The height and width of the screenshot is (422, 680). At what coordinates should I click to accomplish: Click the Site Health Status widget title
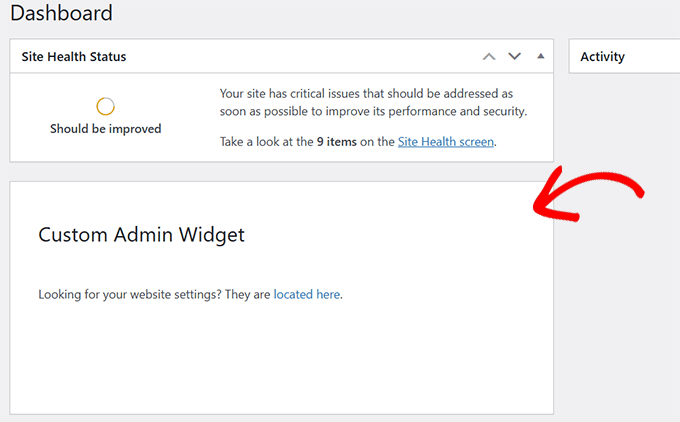tap(74, 57)
